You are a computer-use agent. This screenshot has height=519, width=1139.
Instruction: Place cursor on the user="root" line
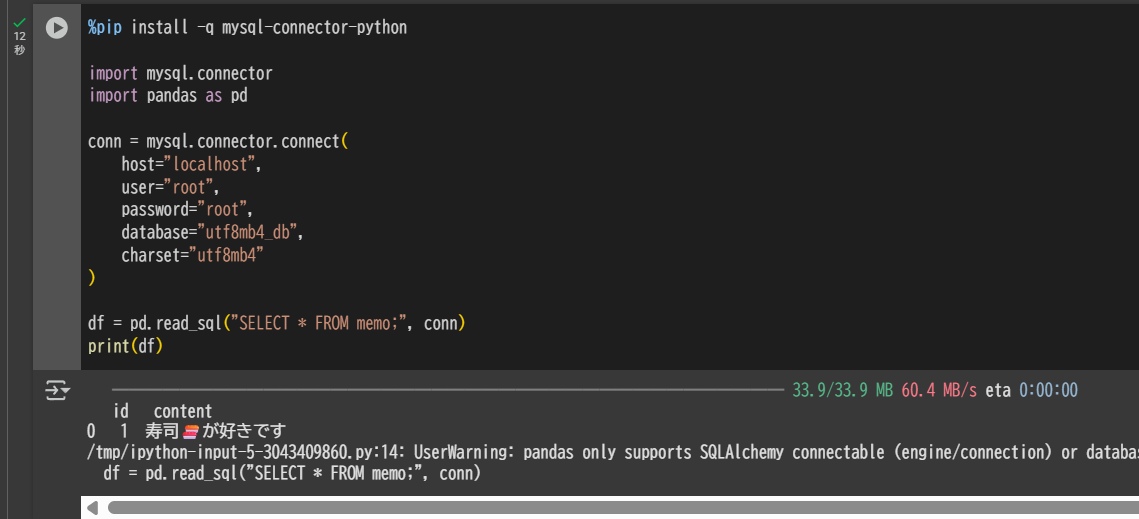tap(169, 187)
